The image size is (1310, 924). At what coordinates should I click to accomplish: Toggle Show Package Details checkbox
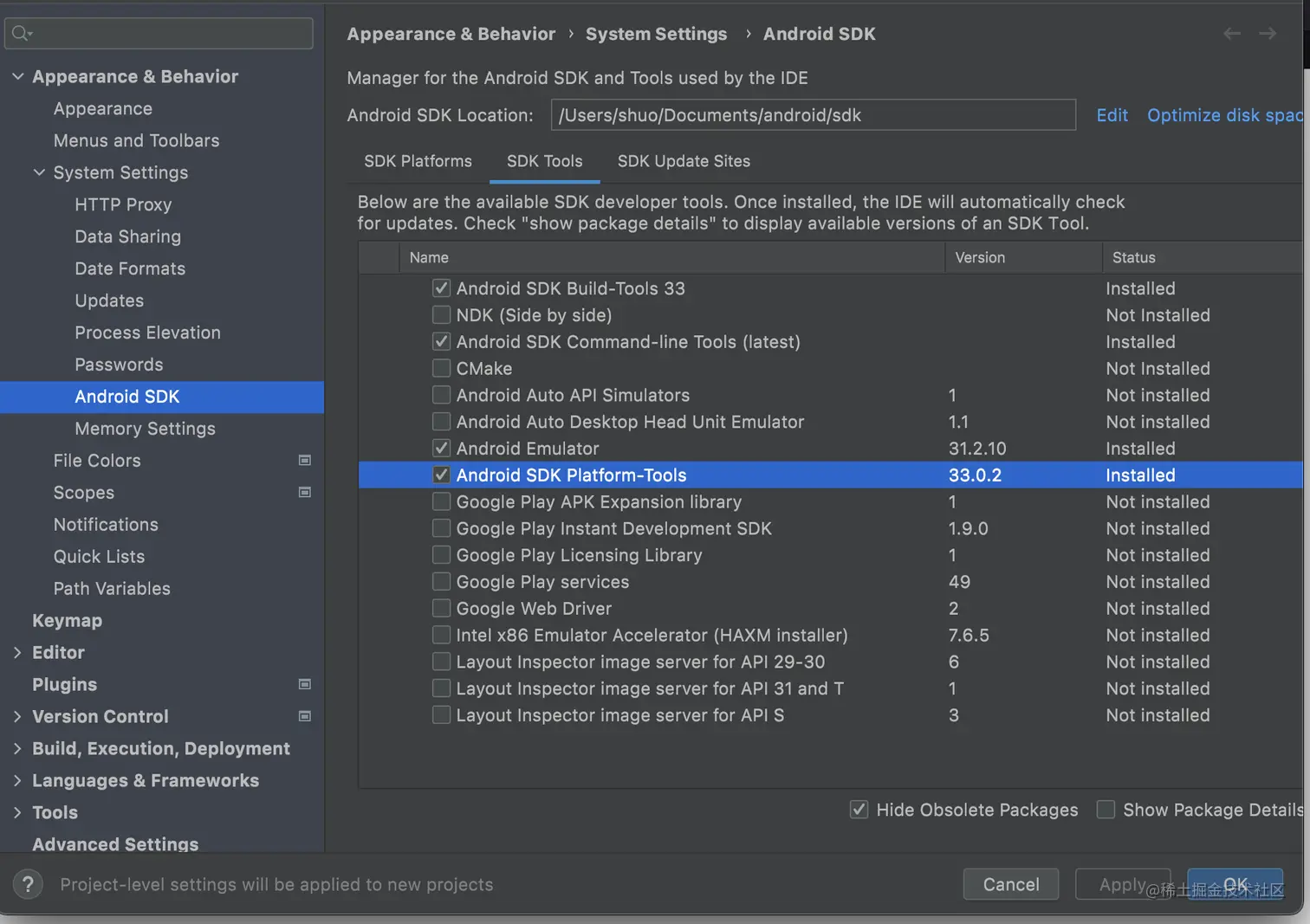pos(1106,810)
